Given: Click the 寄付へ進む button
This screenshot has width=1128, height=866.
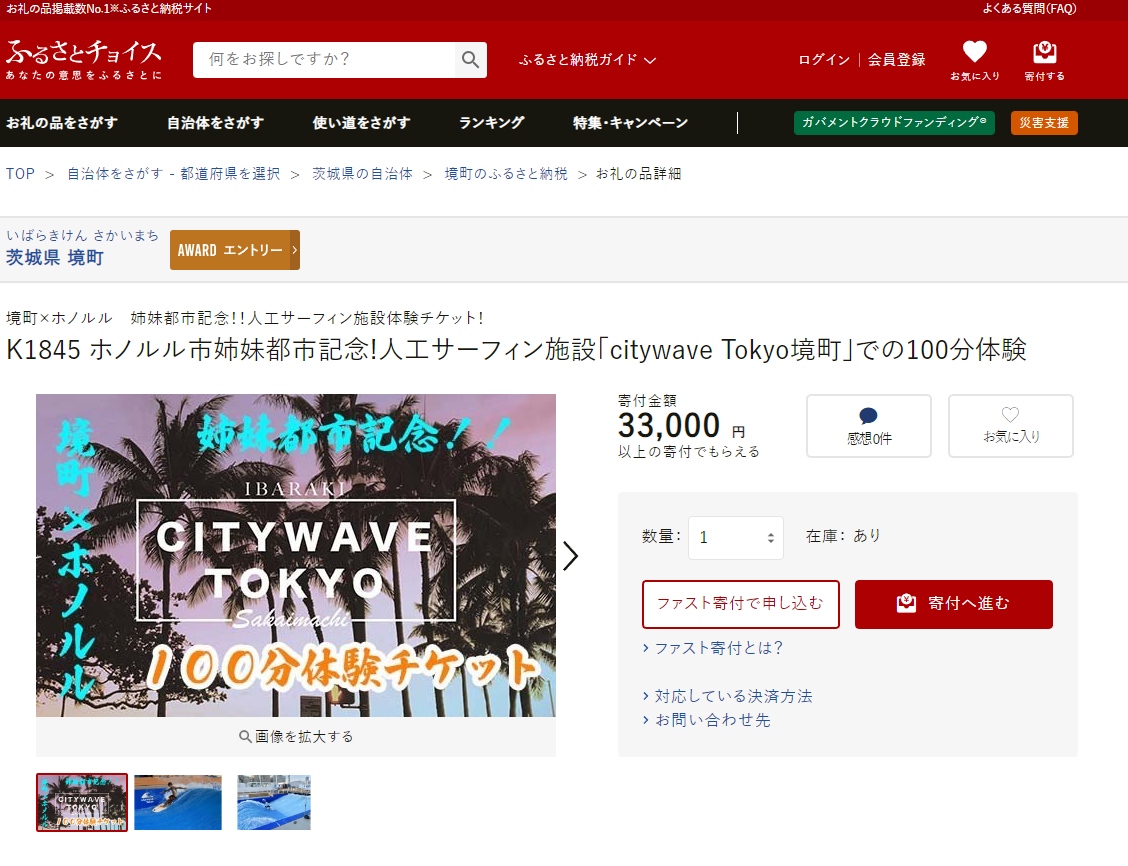Looking at the screenshot, I should coord(954,604).
